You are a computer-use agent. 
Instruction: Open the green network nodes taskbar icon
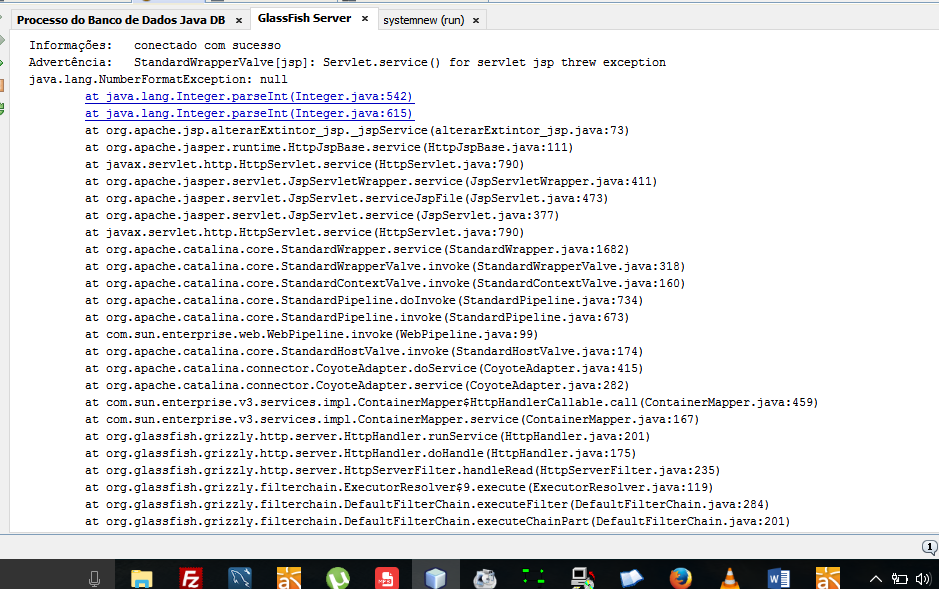pos(533,578)
